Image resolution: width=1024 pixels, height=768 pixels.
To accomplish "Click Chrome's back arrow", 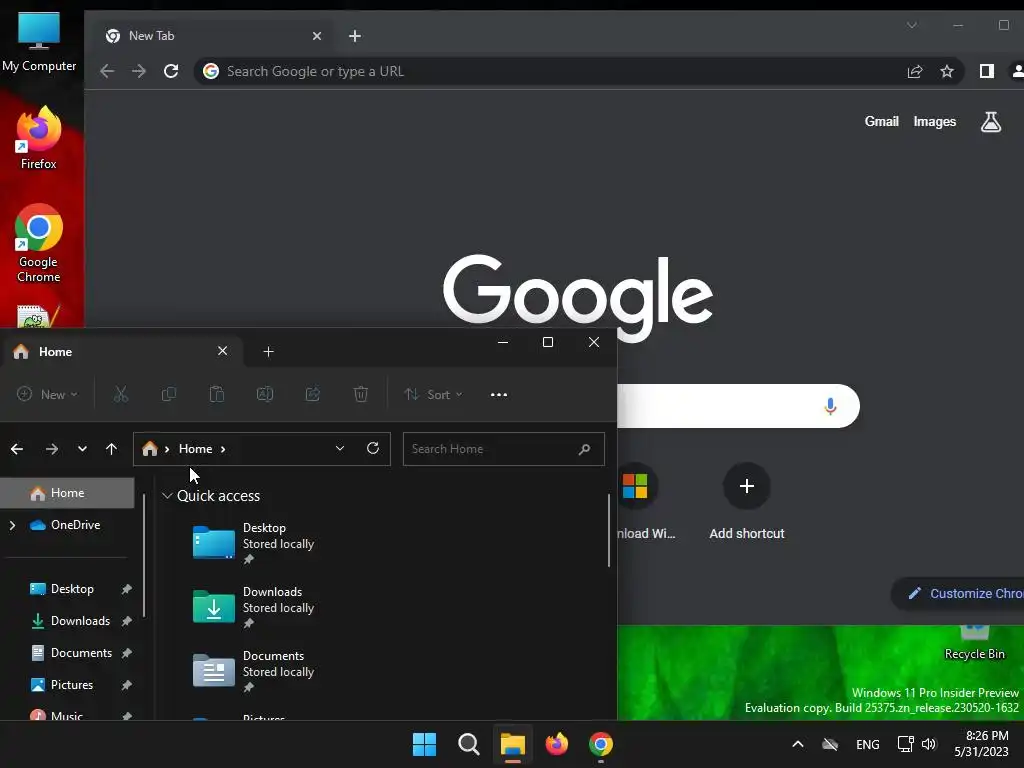I will pos(107,71).
